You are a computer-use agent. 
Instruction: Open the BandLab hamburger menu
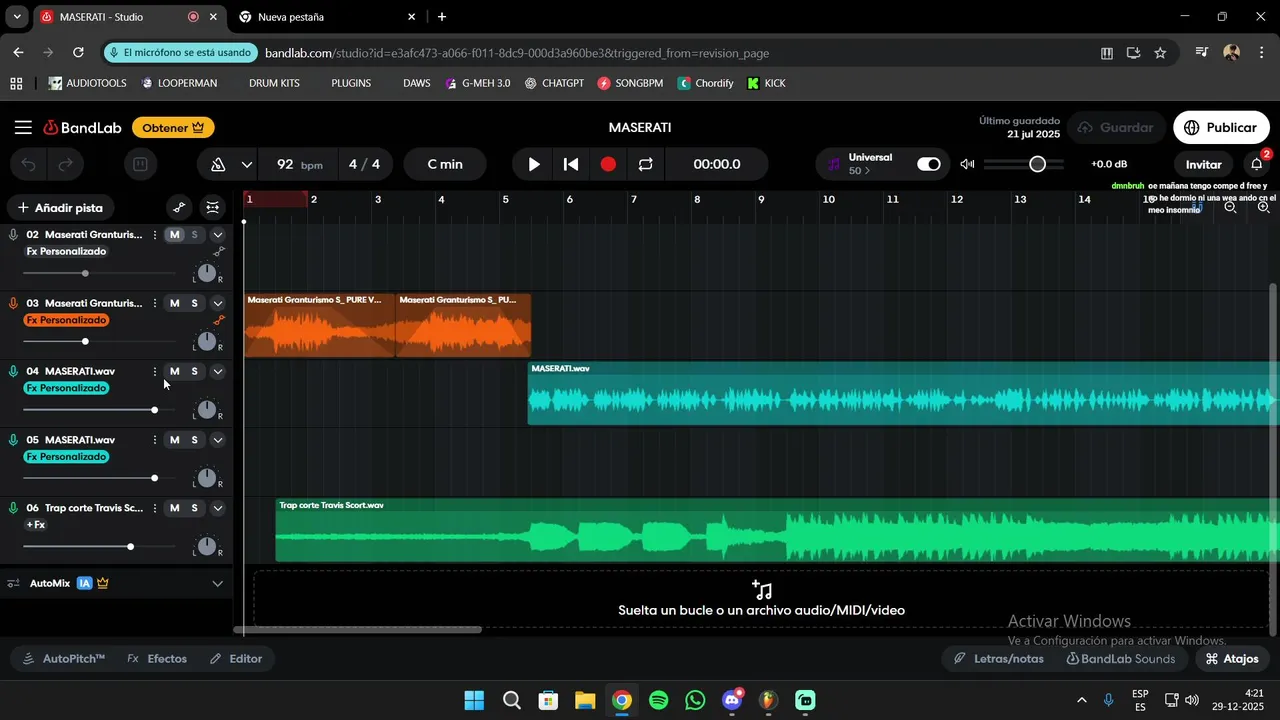[23, 128]
